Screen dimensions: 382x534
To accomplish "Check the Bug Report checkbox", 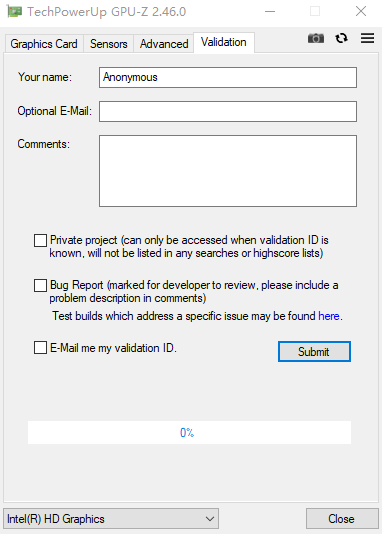I will point(40,285).
